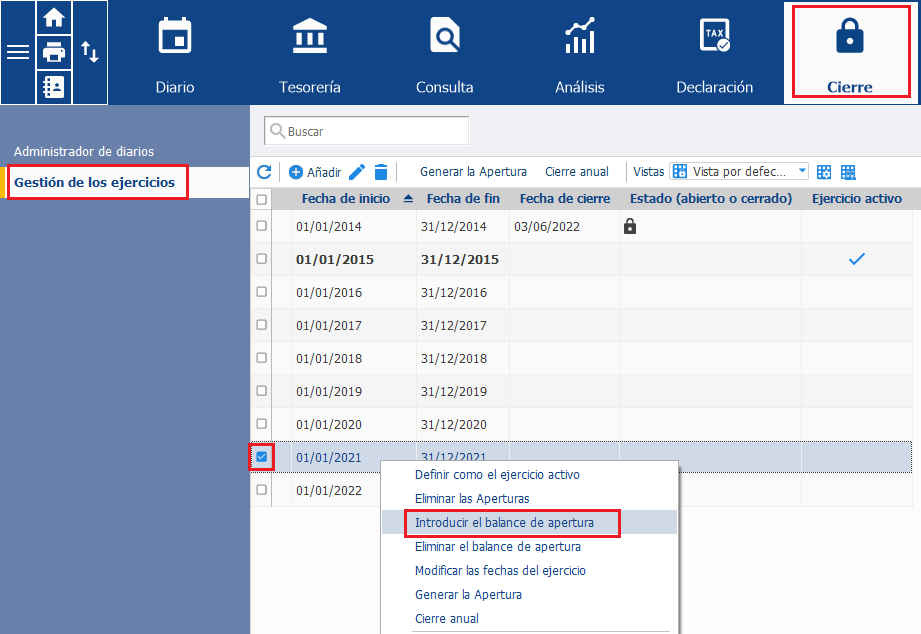Check the 01/01/2020 row checkbox
Screen dimensions: 921x634
(262, 424)
